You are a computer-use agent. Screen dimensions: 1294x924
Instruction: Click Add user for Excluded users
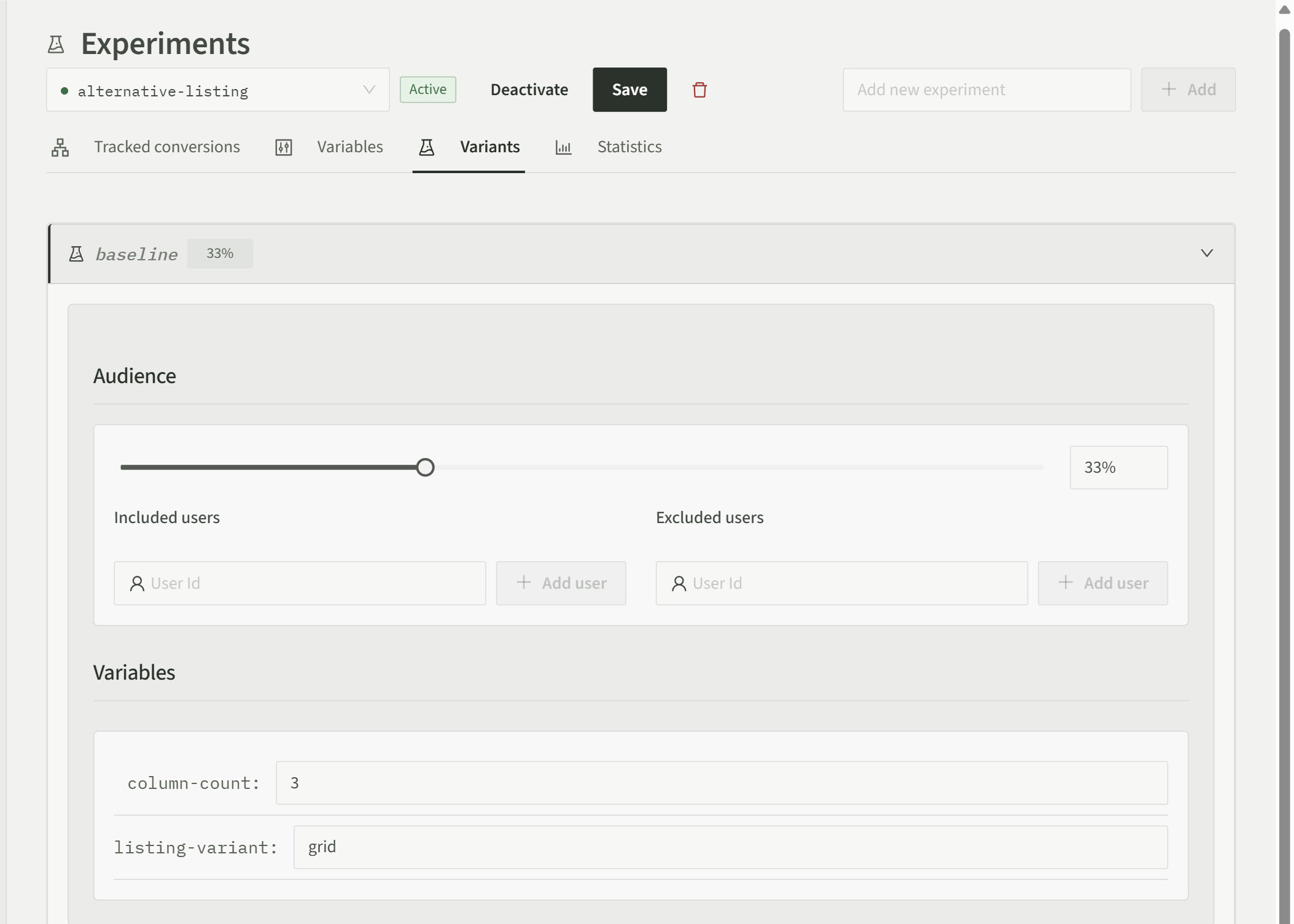pos(1103,583)
